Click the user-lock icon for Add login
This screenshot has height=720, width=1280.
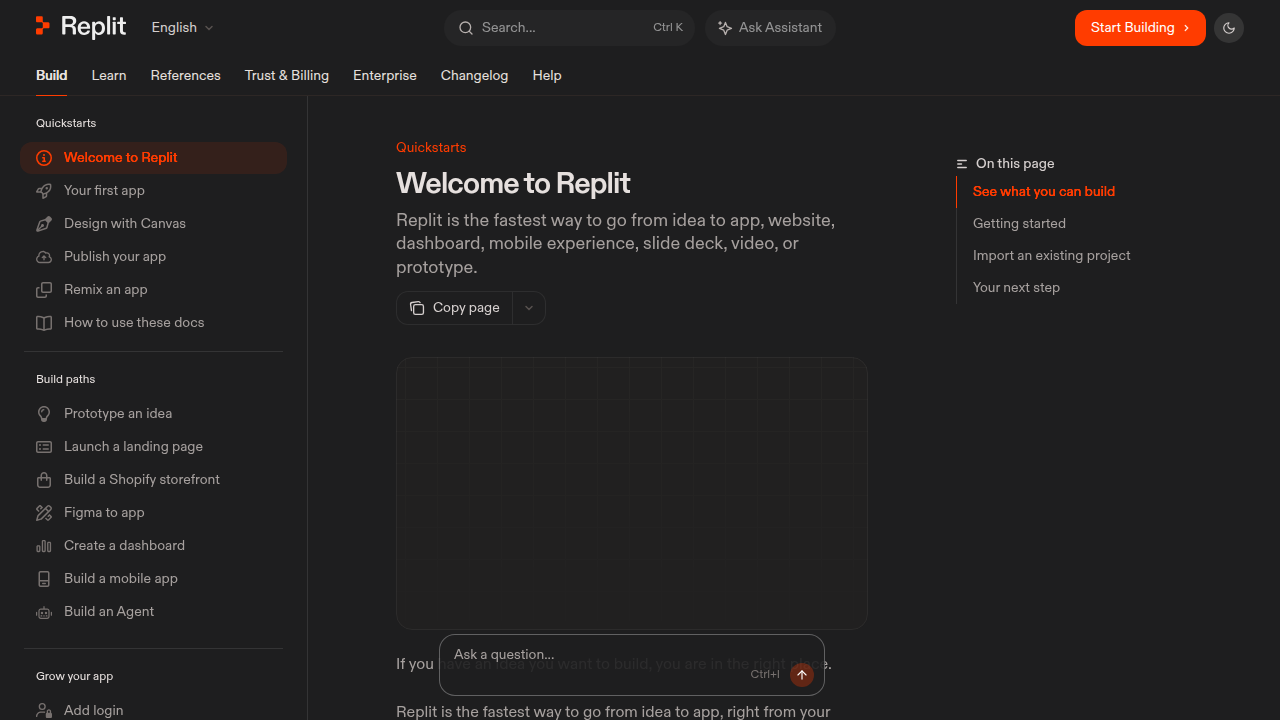[44, 711]
